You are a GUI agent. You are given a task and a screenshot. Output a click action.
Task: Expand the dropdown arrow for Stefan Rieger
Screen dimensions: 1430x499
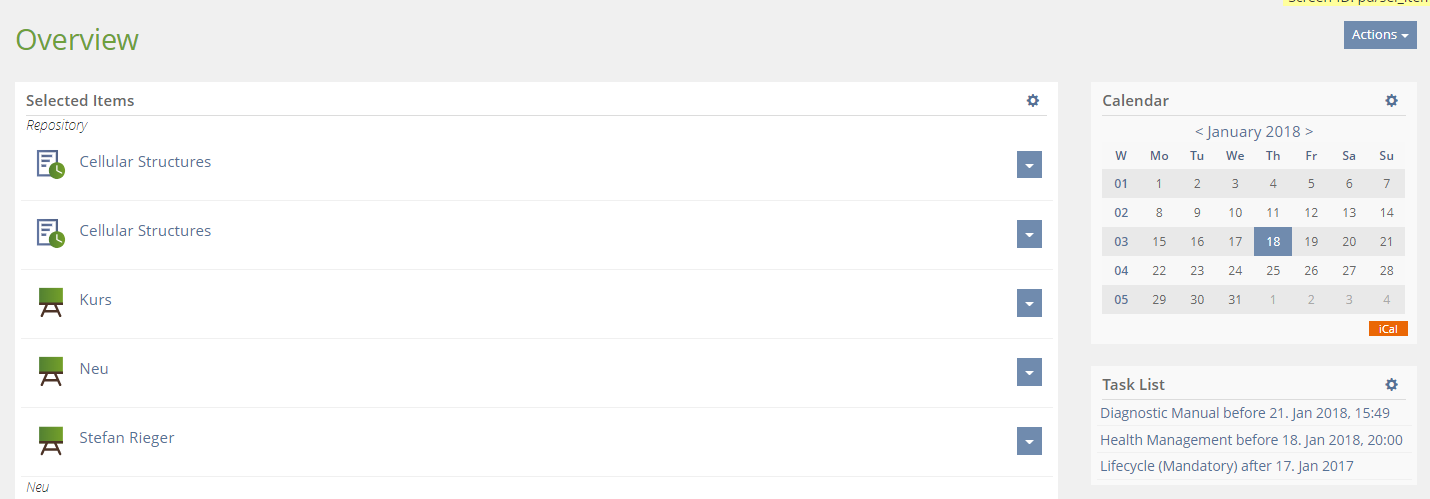click(x=1029, y=441)
